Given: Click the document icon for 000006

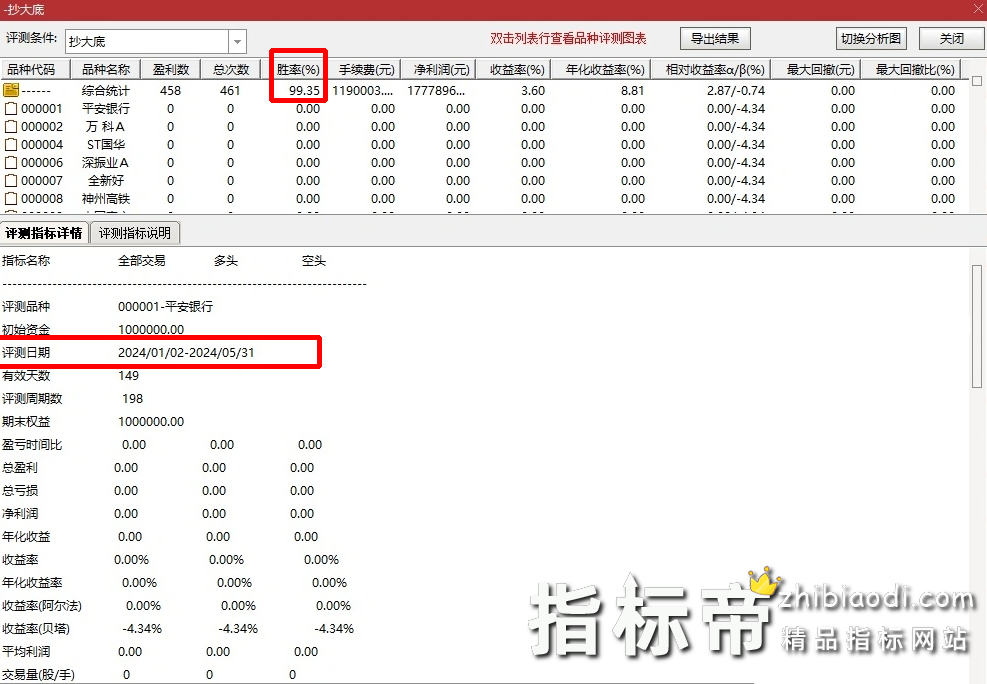Looking at the screenshot, I should [11, 162].
